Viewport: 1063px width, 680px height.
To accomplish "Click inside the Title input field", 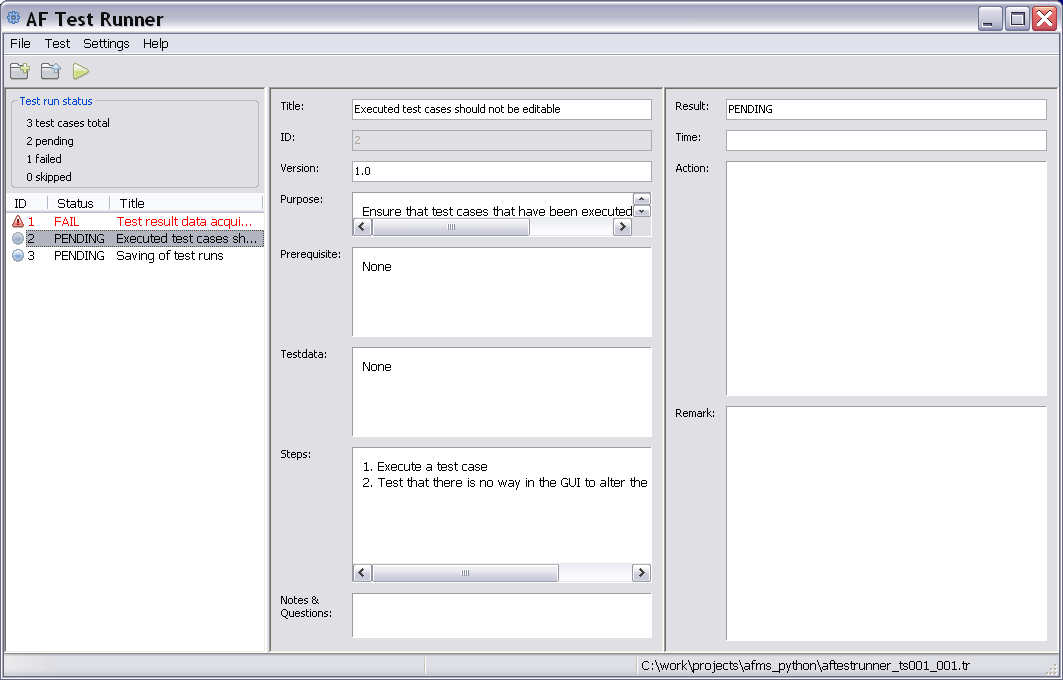I will (500, 109).
